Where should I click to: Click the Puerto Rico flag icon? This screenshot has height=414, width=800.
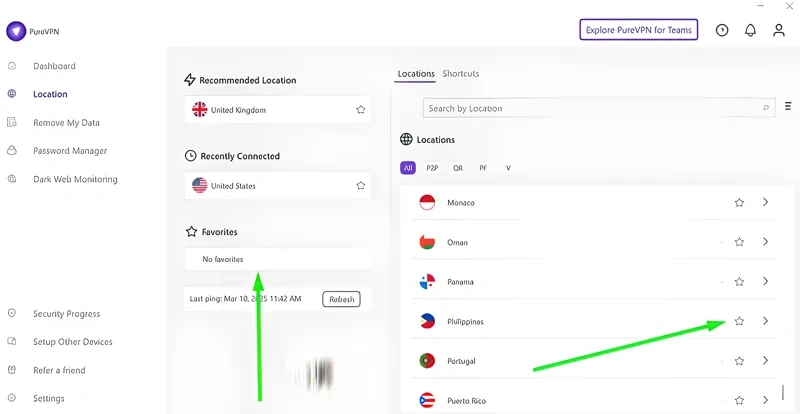click(427, 400)
